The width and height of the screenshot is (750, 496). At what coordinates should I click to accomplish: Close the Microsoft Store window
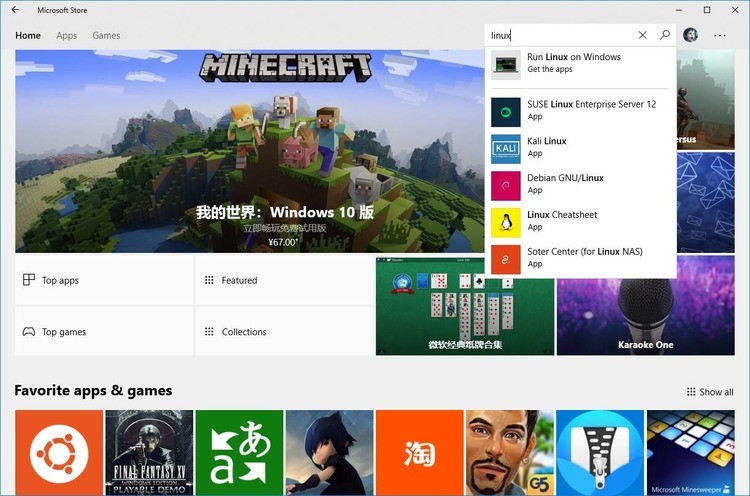(x=735, y=10)
